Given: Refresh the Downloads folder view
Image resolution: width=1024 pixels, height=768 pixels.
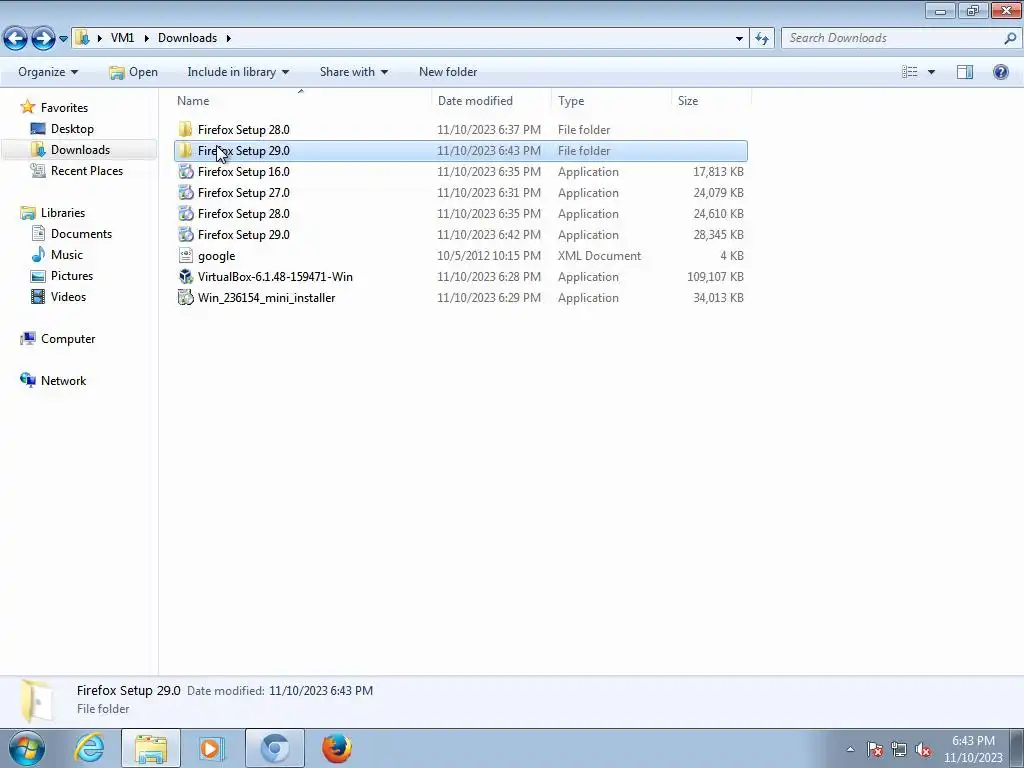Looking at the screenshot, I should [x=762, y=39].
